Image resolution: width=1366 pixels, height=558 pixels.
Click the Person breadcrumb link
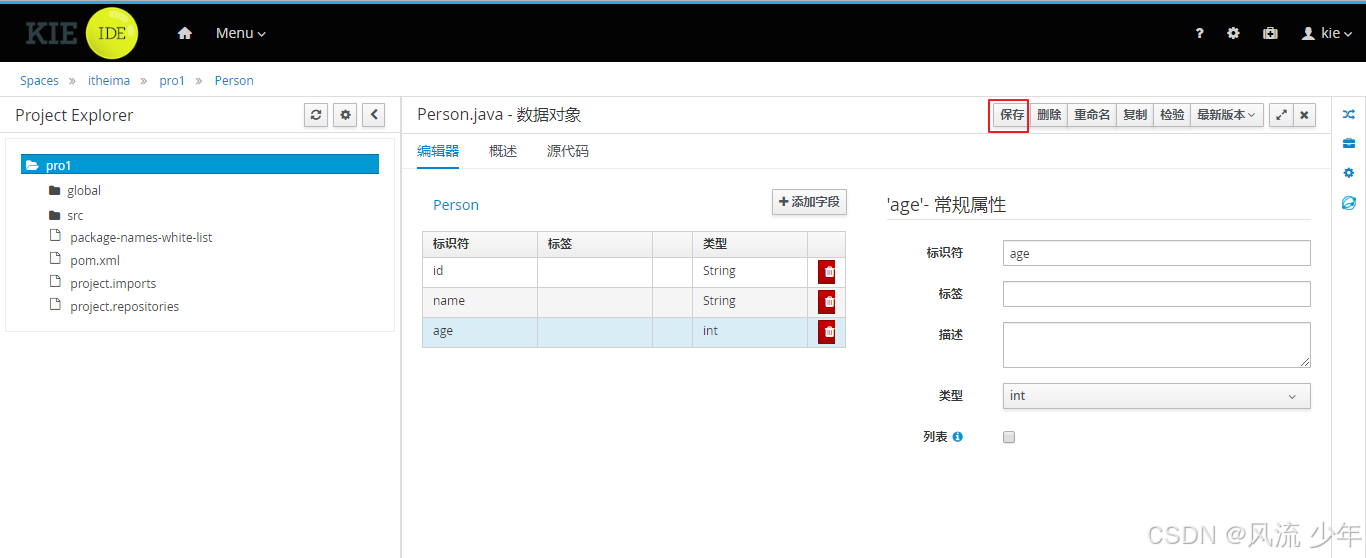click(234, 81)
